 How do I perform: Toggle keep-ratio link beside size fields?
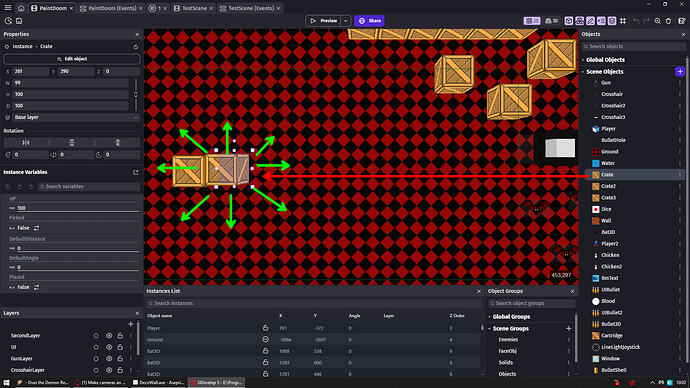[136, 95]
